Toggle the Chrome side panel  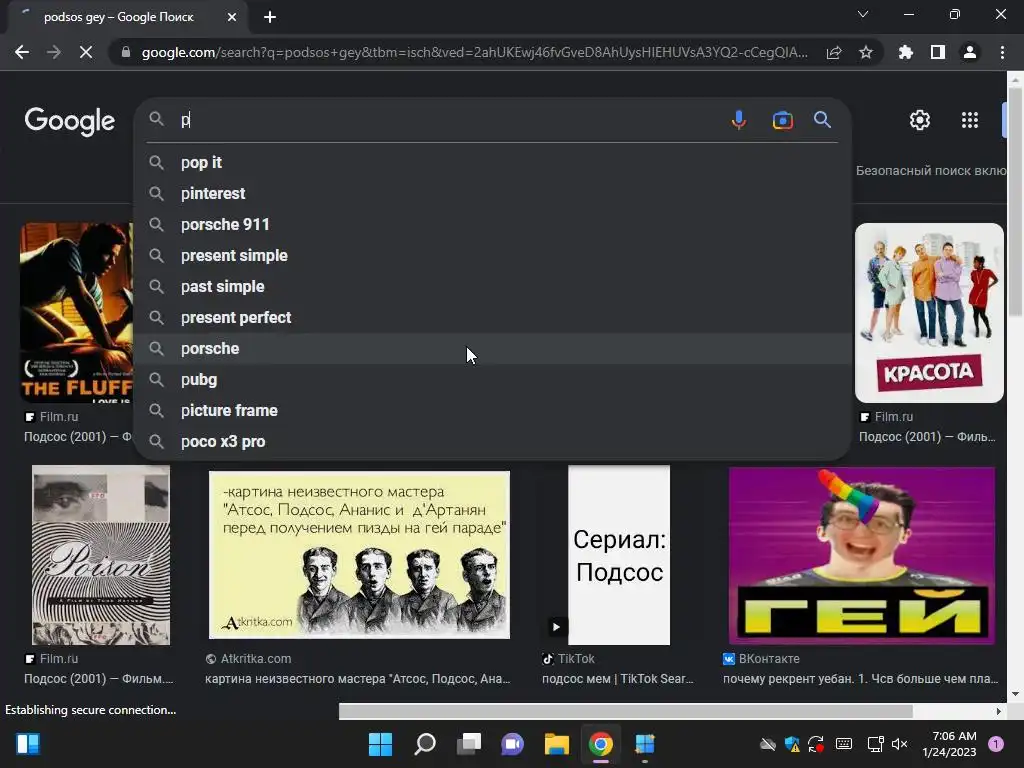pyautogui.click(x=937, y=52)
